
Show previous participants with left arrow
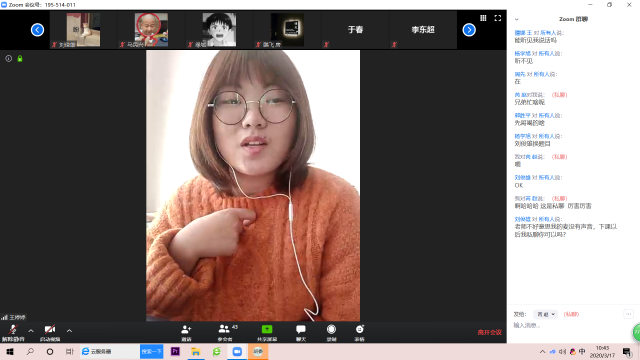tap(38, 30)
